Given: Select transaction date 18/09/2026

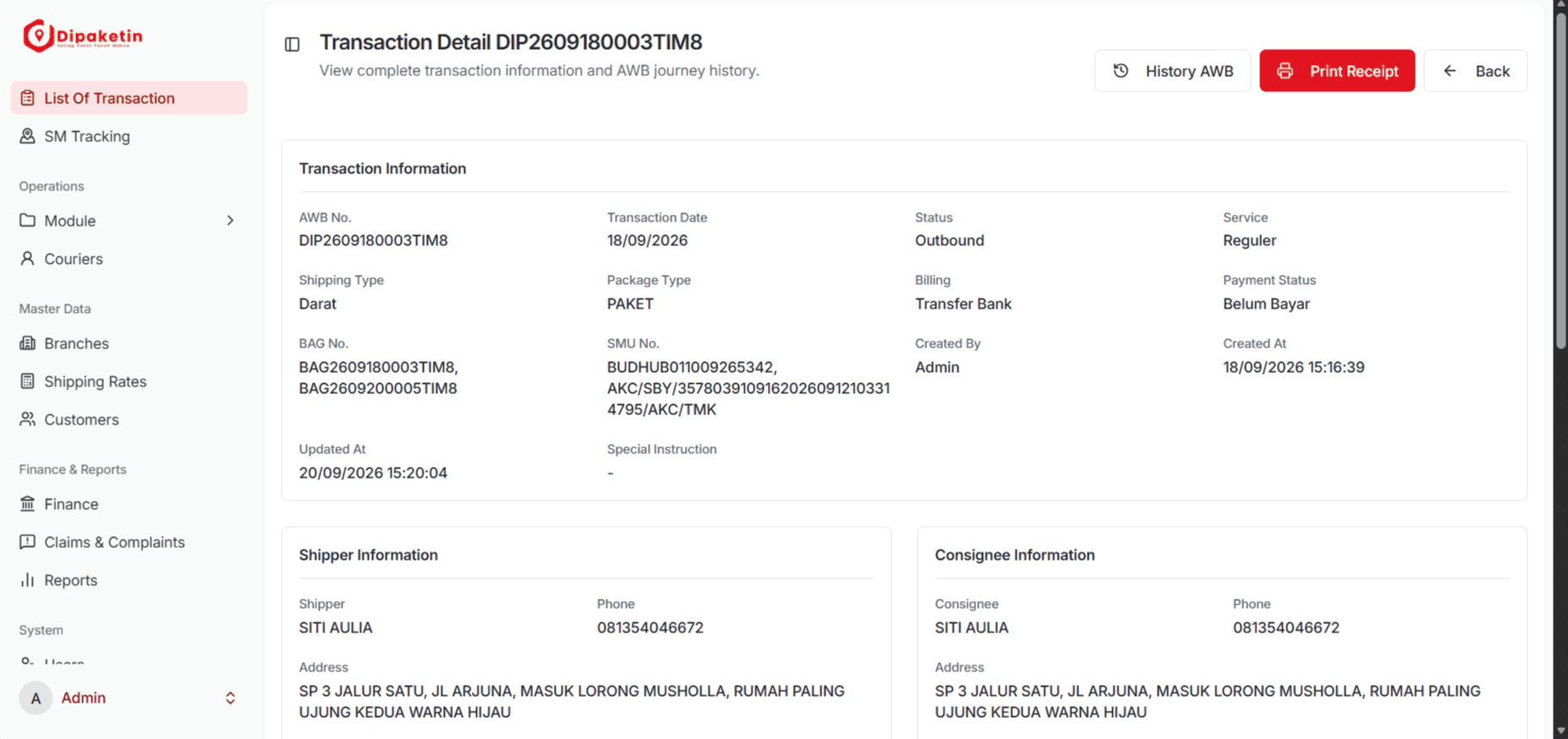Looking at the screenshot, I should point(647,241).
